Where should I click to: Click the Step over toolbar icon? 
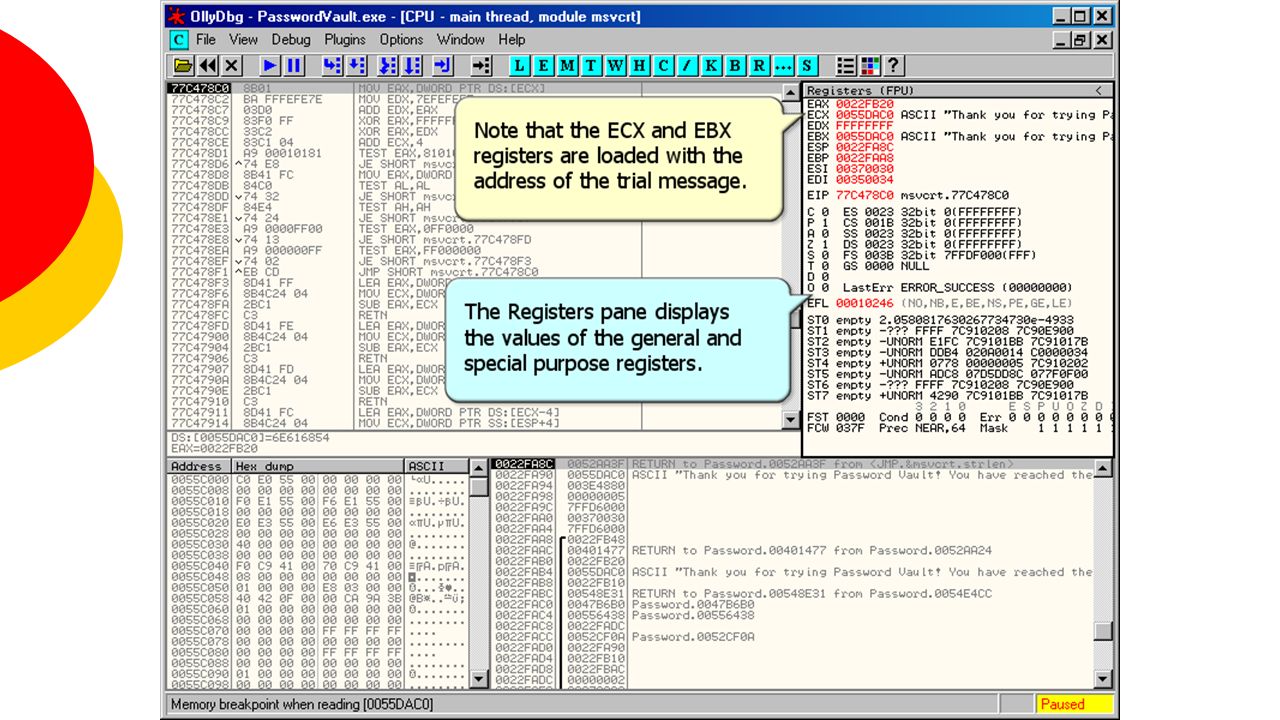[x=356, y=66]
